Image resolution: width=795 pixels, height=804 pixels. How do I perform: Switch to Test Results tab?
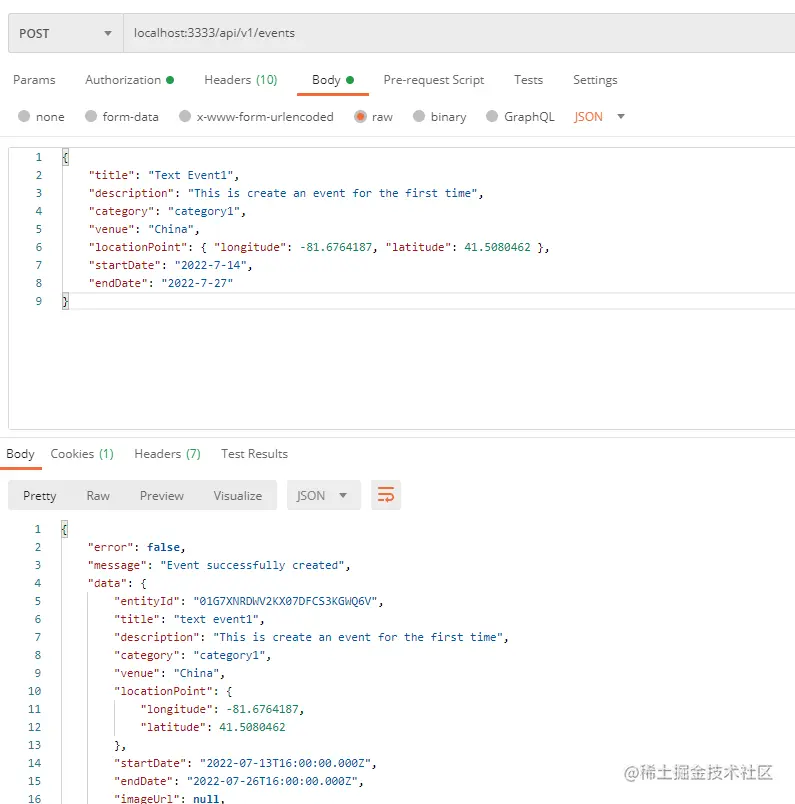pos(254,454)
